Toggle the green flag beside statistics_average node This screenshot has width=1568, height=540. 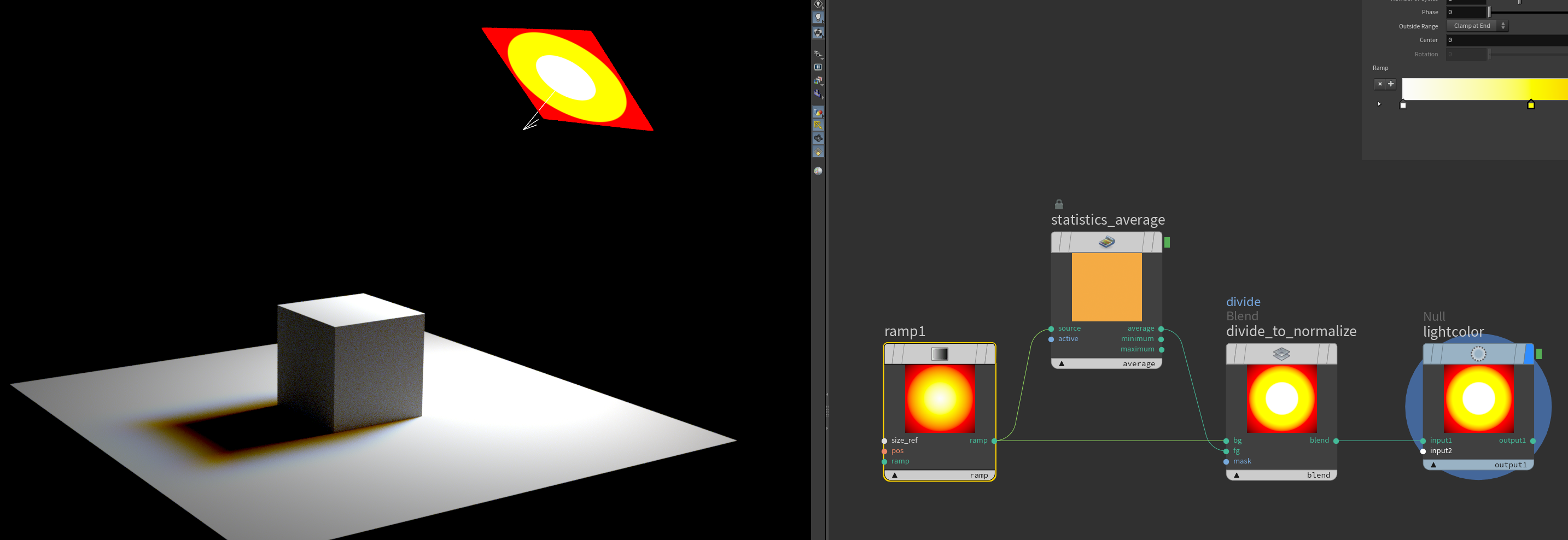coord(1167,243)
